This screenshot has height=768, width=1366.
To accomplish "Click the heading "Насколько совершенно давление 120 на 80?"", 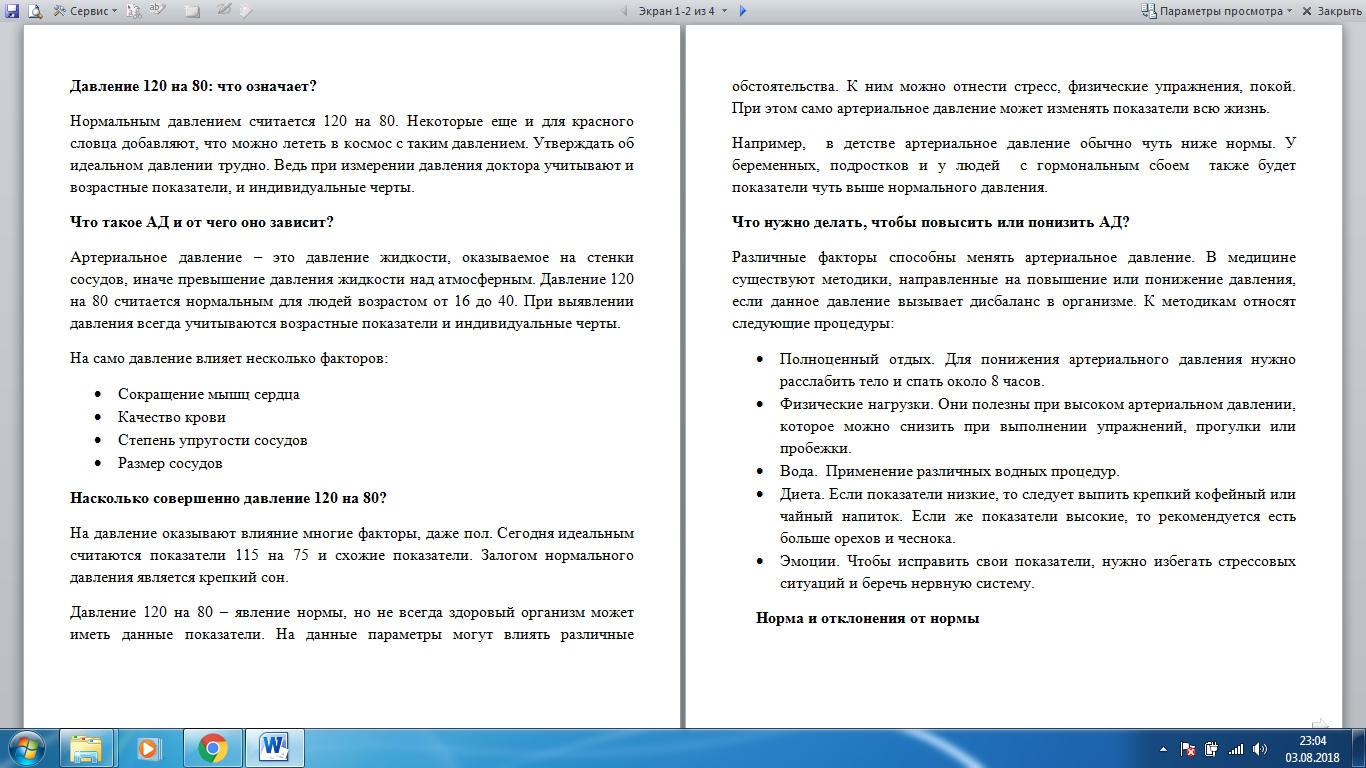I will pyautogui.click(x=228, y=497).
